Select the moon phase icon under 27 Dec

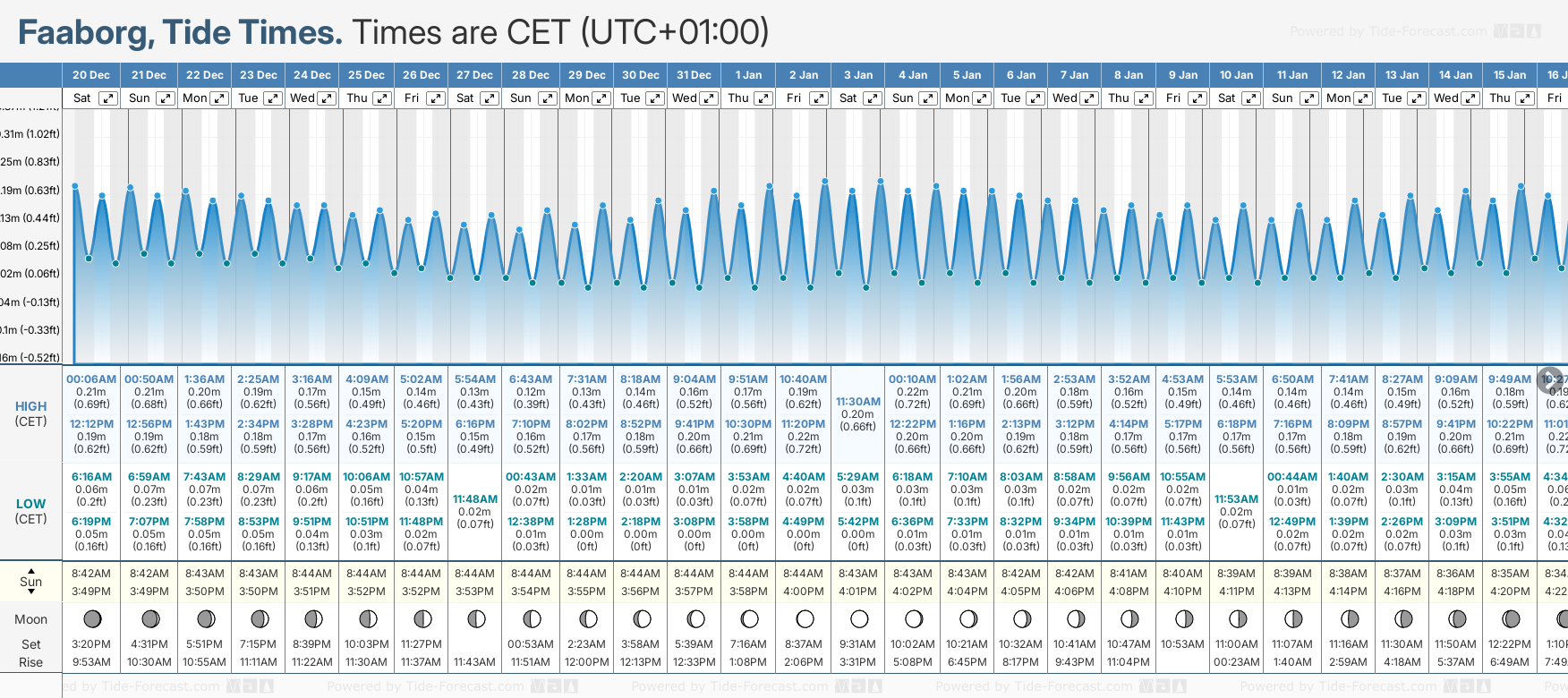point(476,618)
